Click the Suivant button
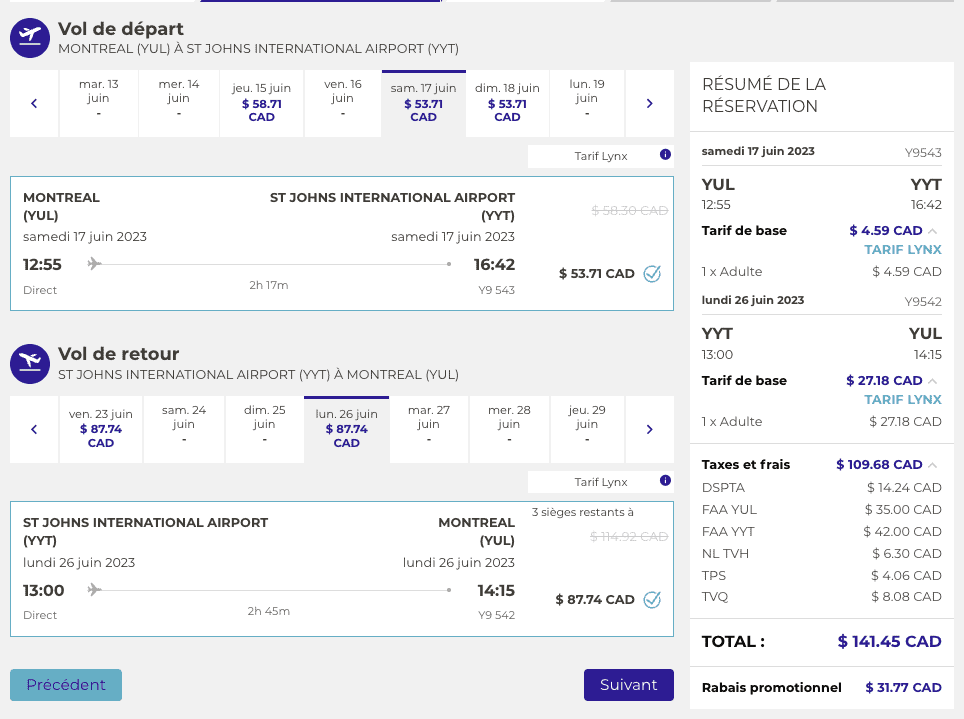The height and width of the screenshot is (719, 964). coord(628,685)
